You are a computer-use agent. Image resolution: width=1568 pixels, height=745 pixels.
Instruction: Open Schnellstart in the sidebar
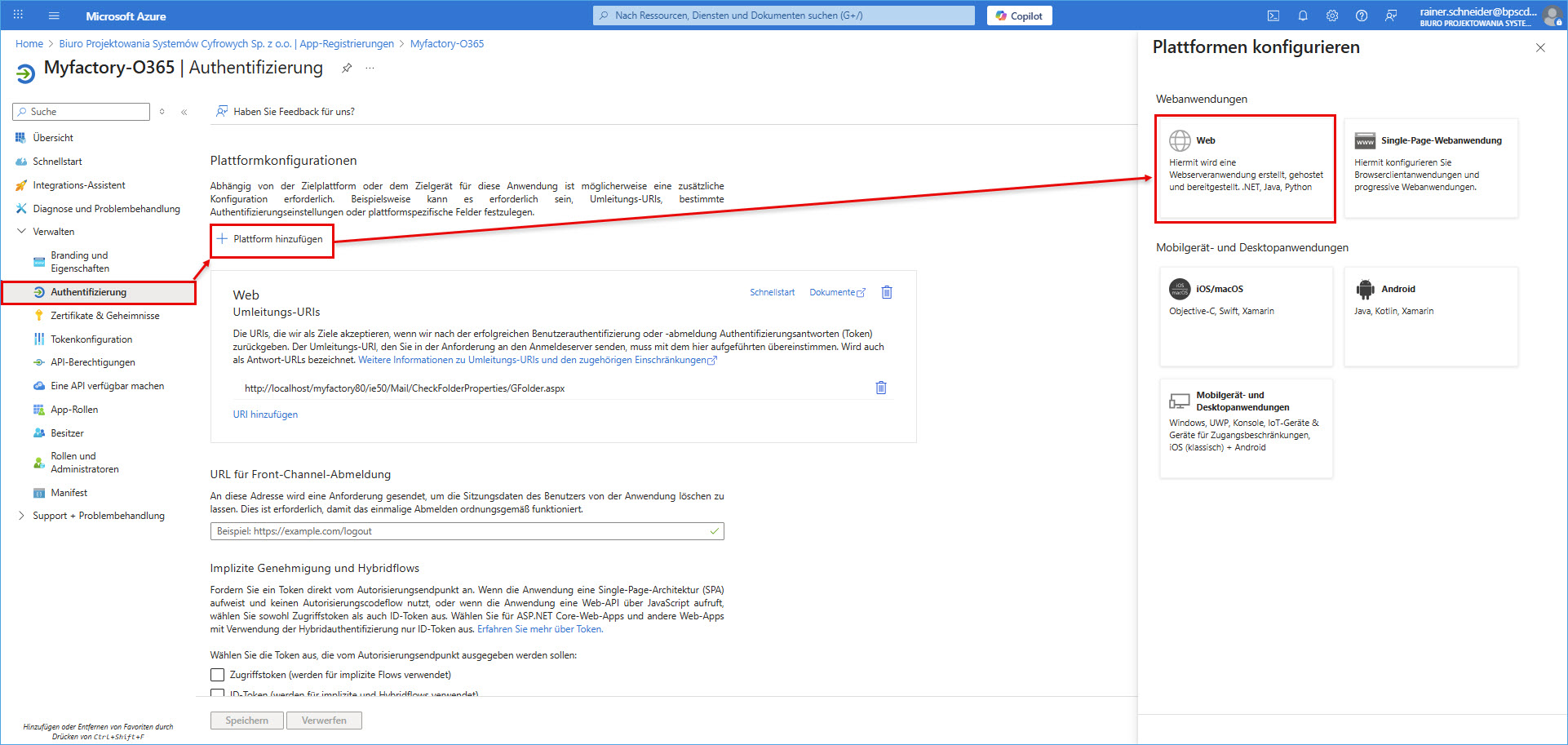[57, 162]
